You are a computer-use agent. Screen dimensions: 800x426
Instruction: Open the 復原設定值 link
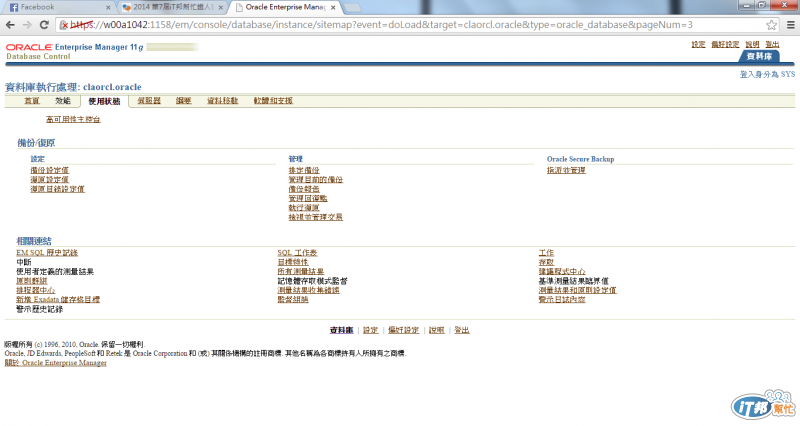(x=49, y=180)
